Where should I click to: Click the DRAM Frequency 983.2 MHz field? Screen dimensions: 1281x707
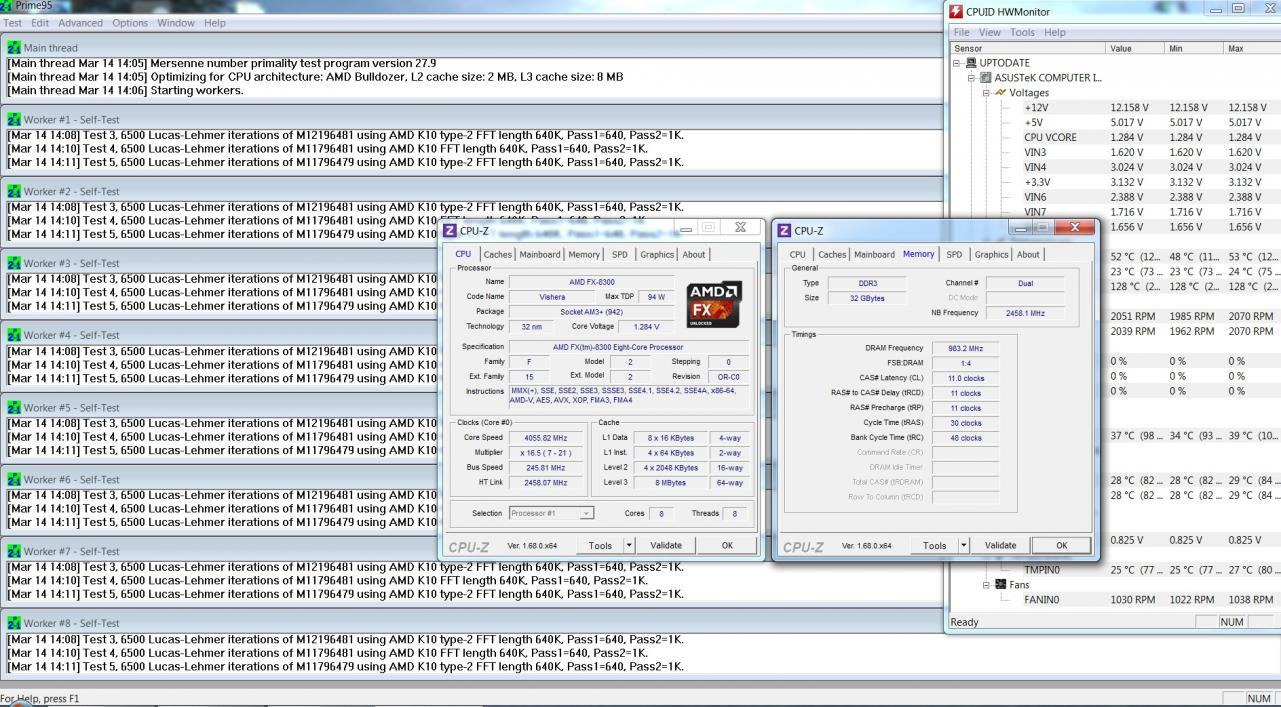(x=966, y=348)
